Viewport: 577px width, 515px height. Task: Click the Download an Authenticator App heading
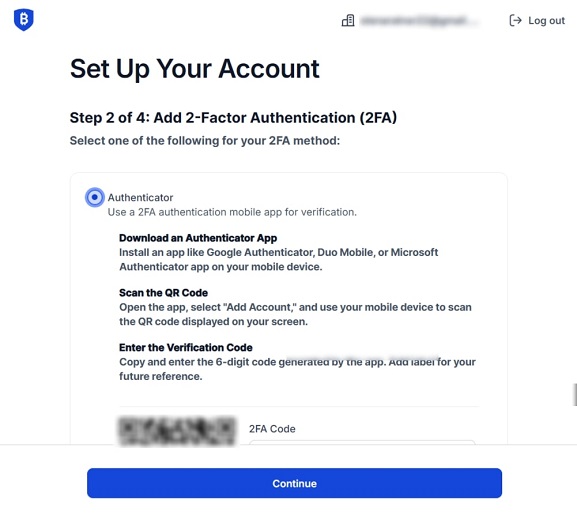tap(198, 238)
